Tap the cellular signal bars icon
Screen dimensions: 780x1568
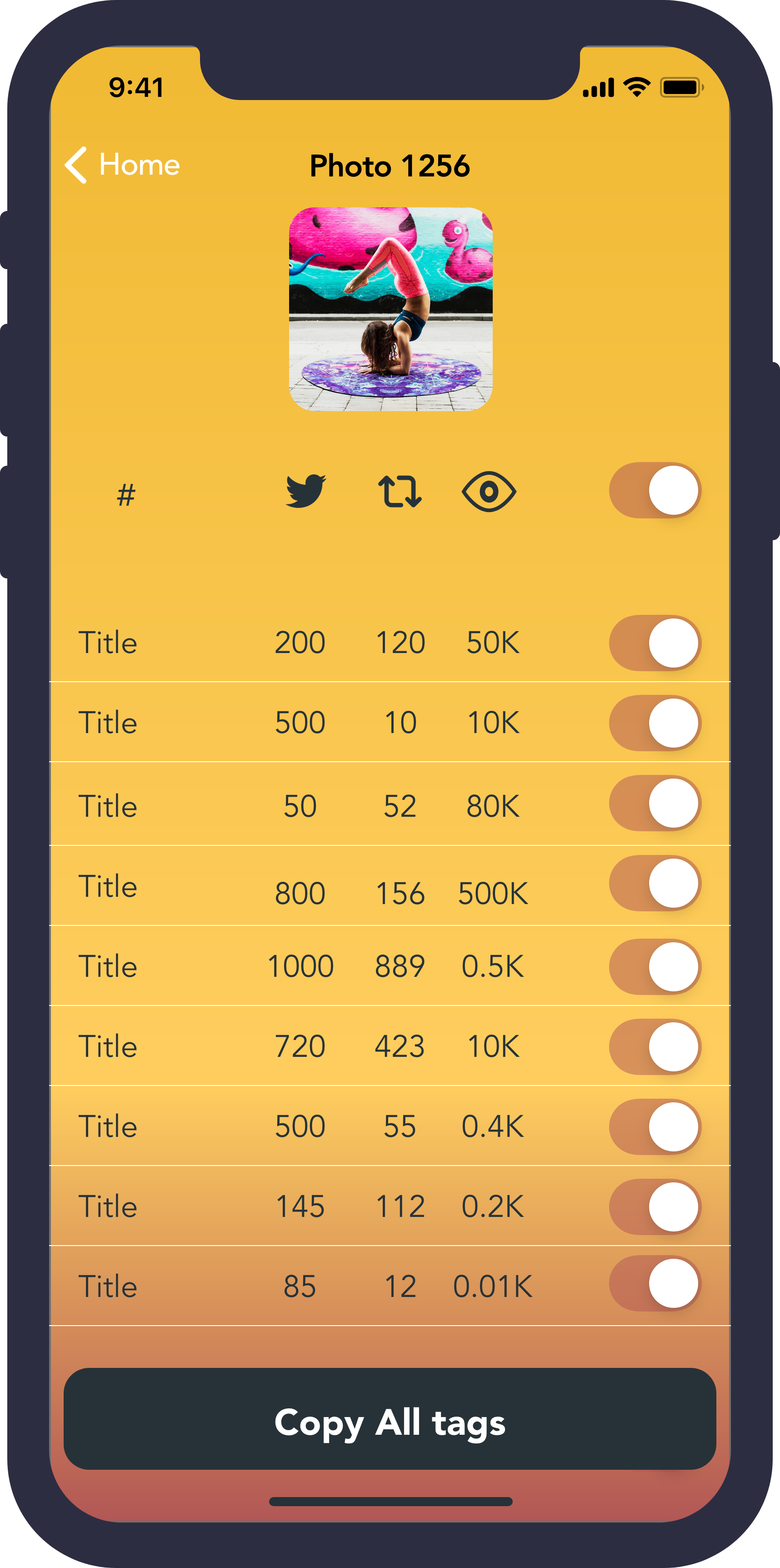(x=599, y=88)
